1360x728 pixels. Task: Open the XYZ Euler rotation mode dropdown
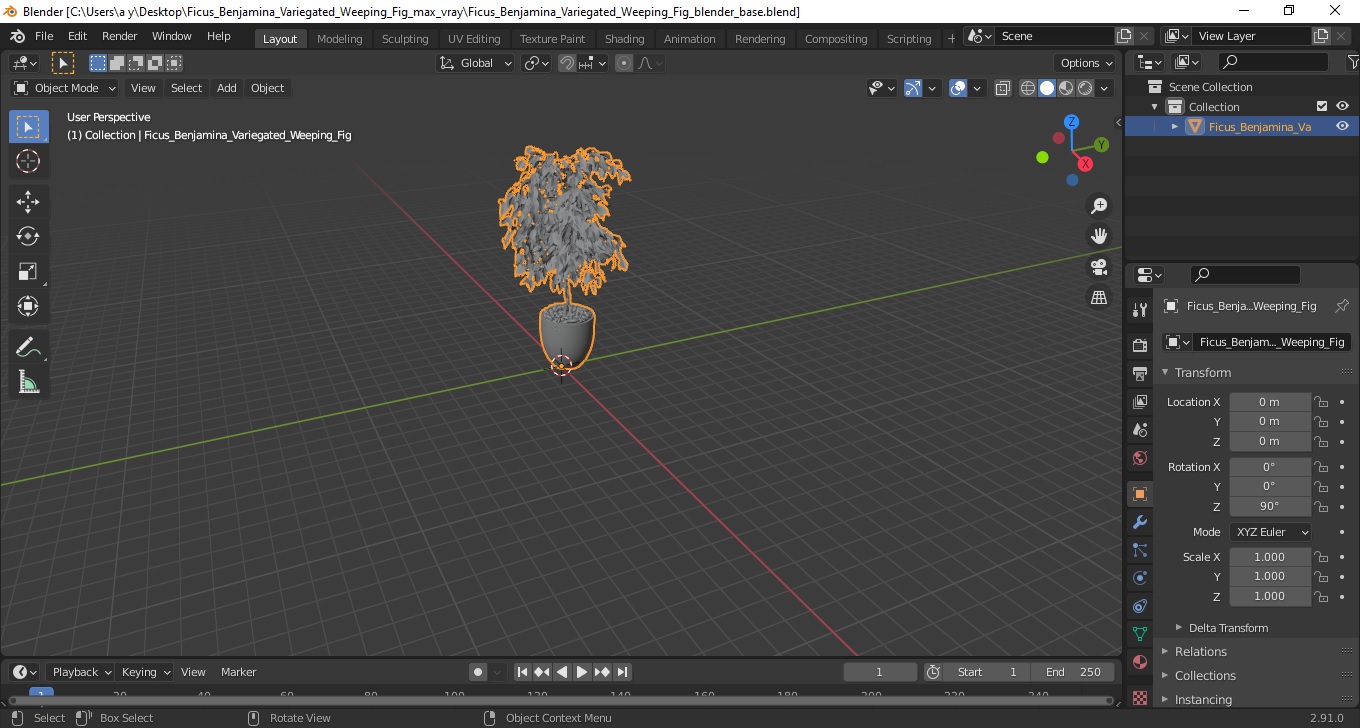point(1270,532)
